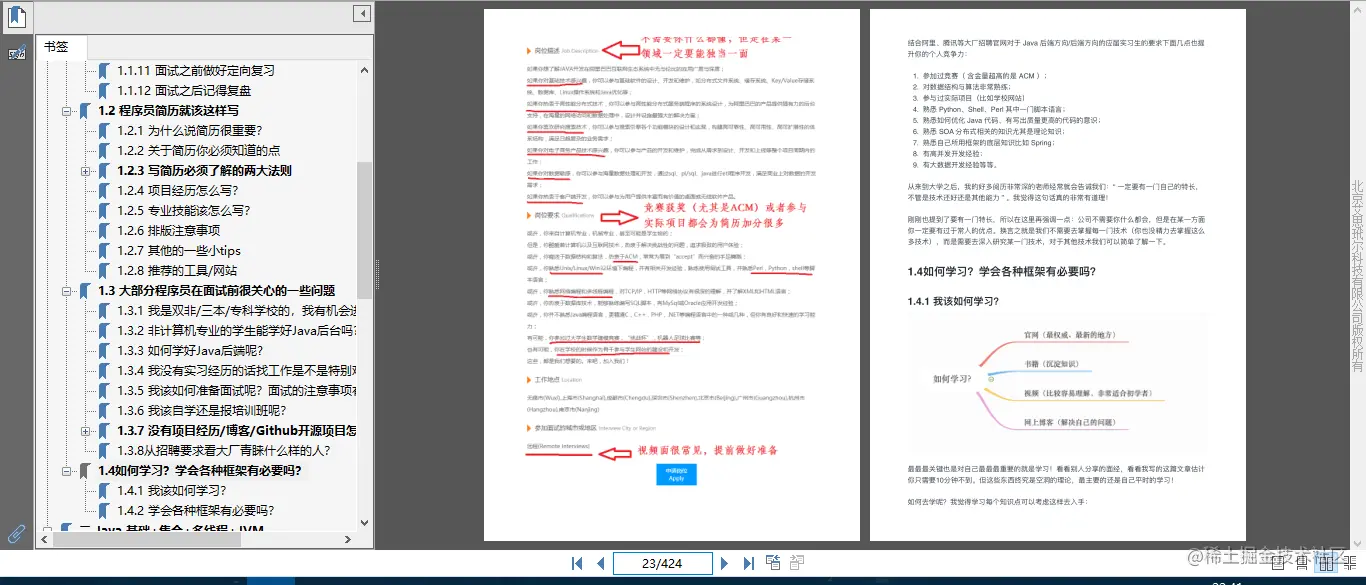Collapse the 1.4如何学习 bookmark node
This screenshot has height=585, width=1366.
point(67,471)
